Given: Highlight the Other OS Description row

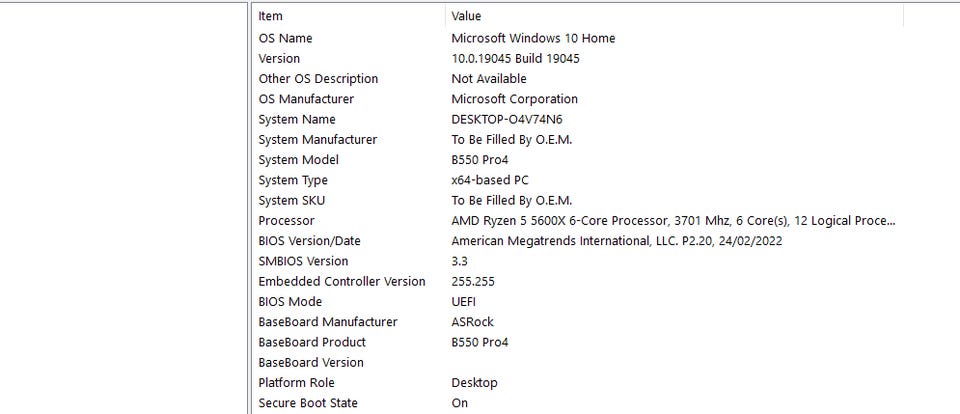Looking at the screenshot, I should [x=318, y=79].
